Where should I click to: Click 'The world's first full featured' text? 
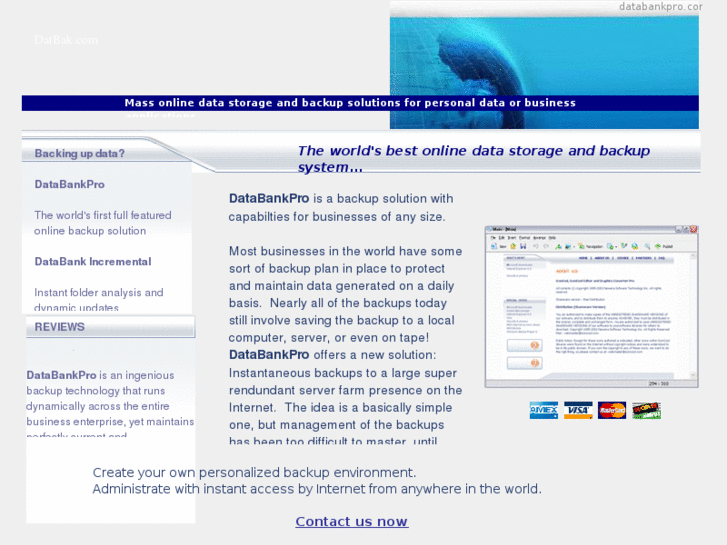pyautogui.click(x=103, y=215)
